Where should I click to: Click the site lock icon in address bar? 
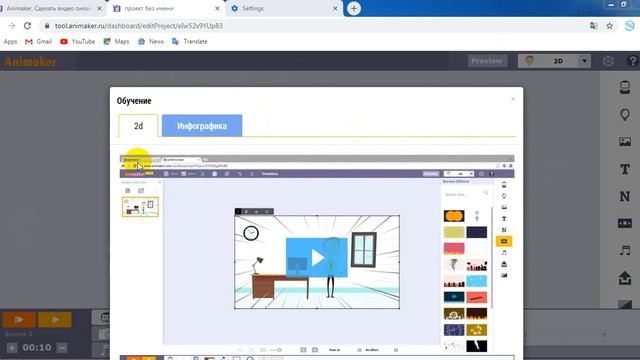[47, 26]
